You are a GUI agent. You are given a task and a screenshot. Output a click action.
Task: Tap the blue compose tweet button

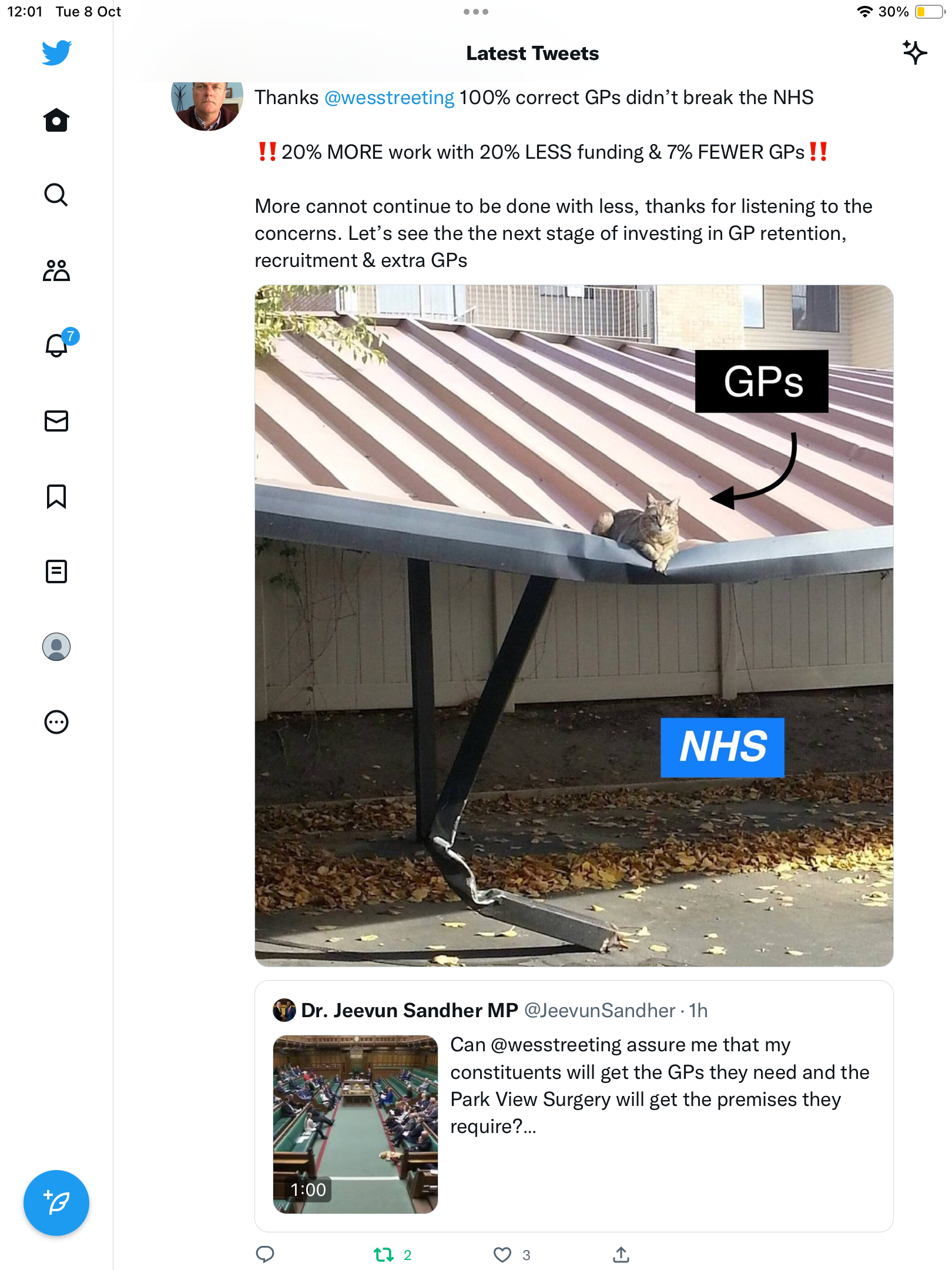coord(56,1203)
